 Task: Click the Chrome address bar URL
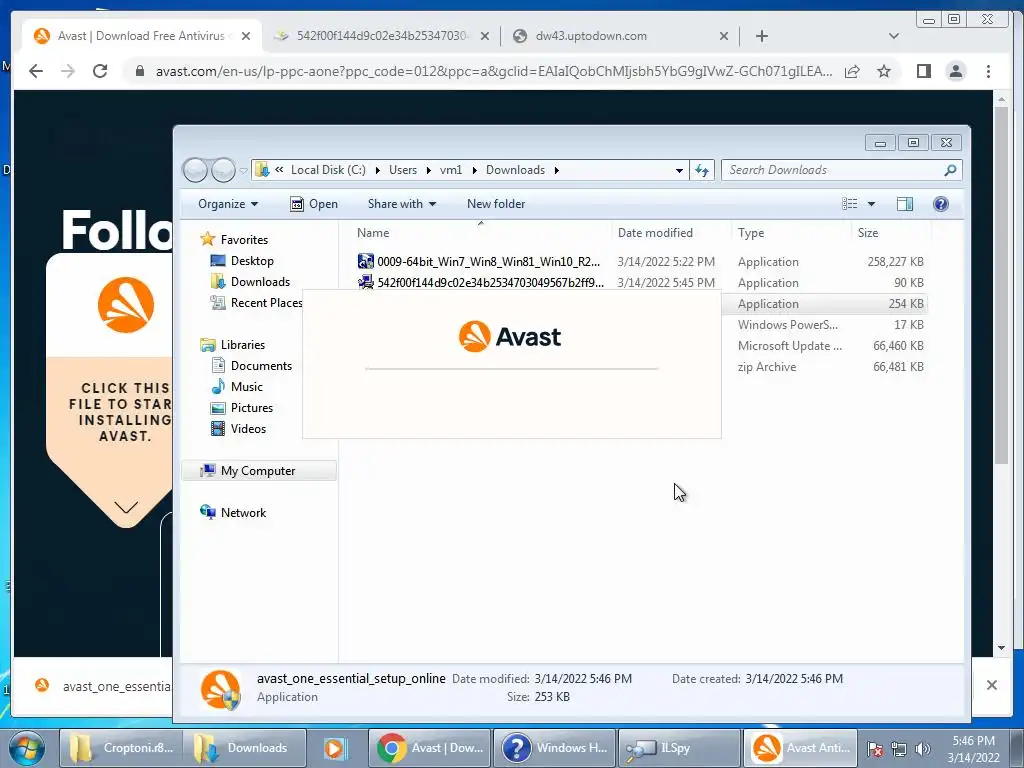(494, 71)
